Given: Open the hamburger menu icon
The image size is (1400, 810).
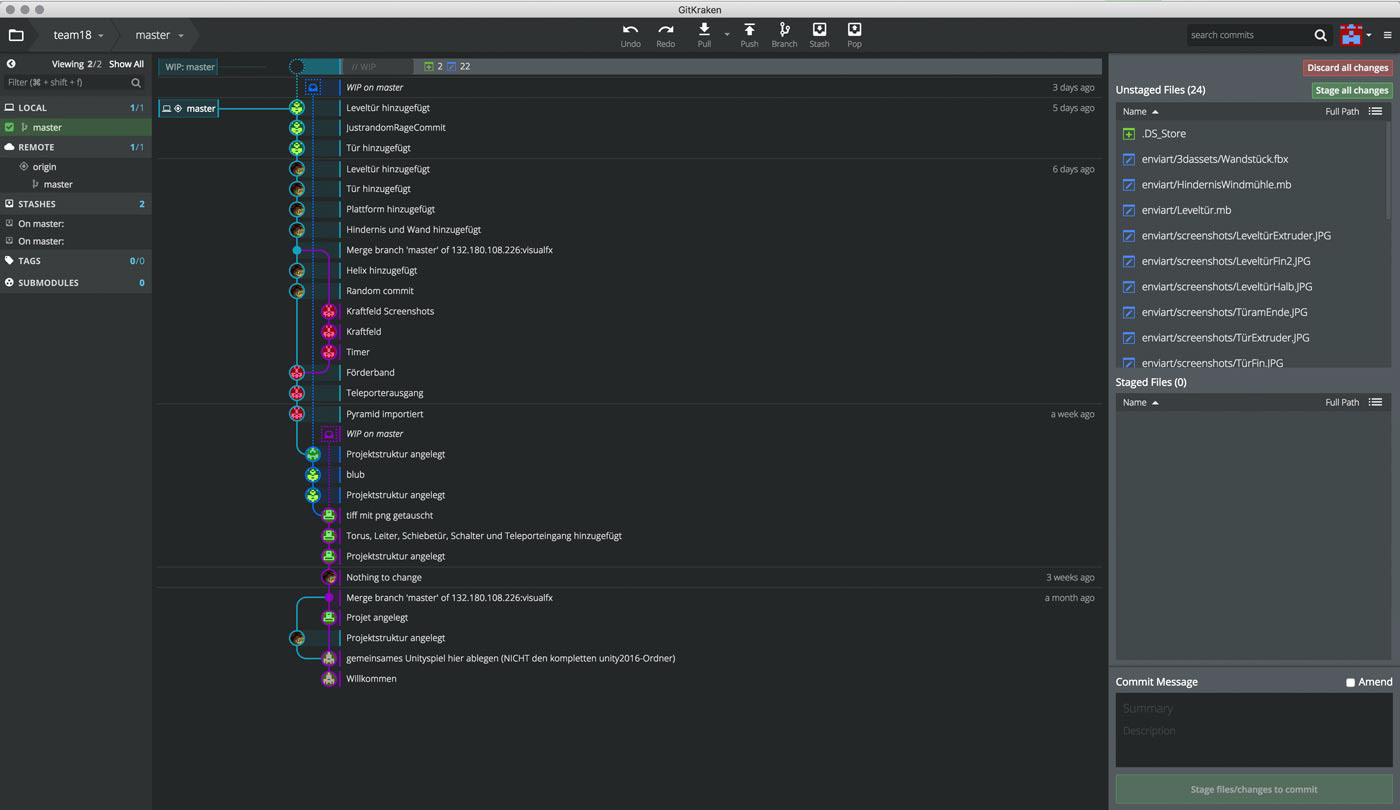Looking at the screenshot, I should pyautogui.click(x=1387, y=35).
